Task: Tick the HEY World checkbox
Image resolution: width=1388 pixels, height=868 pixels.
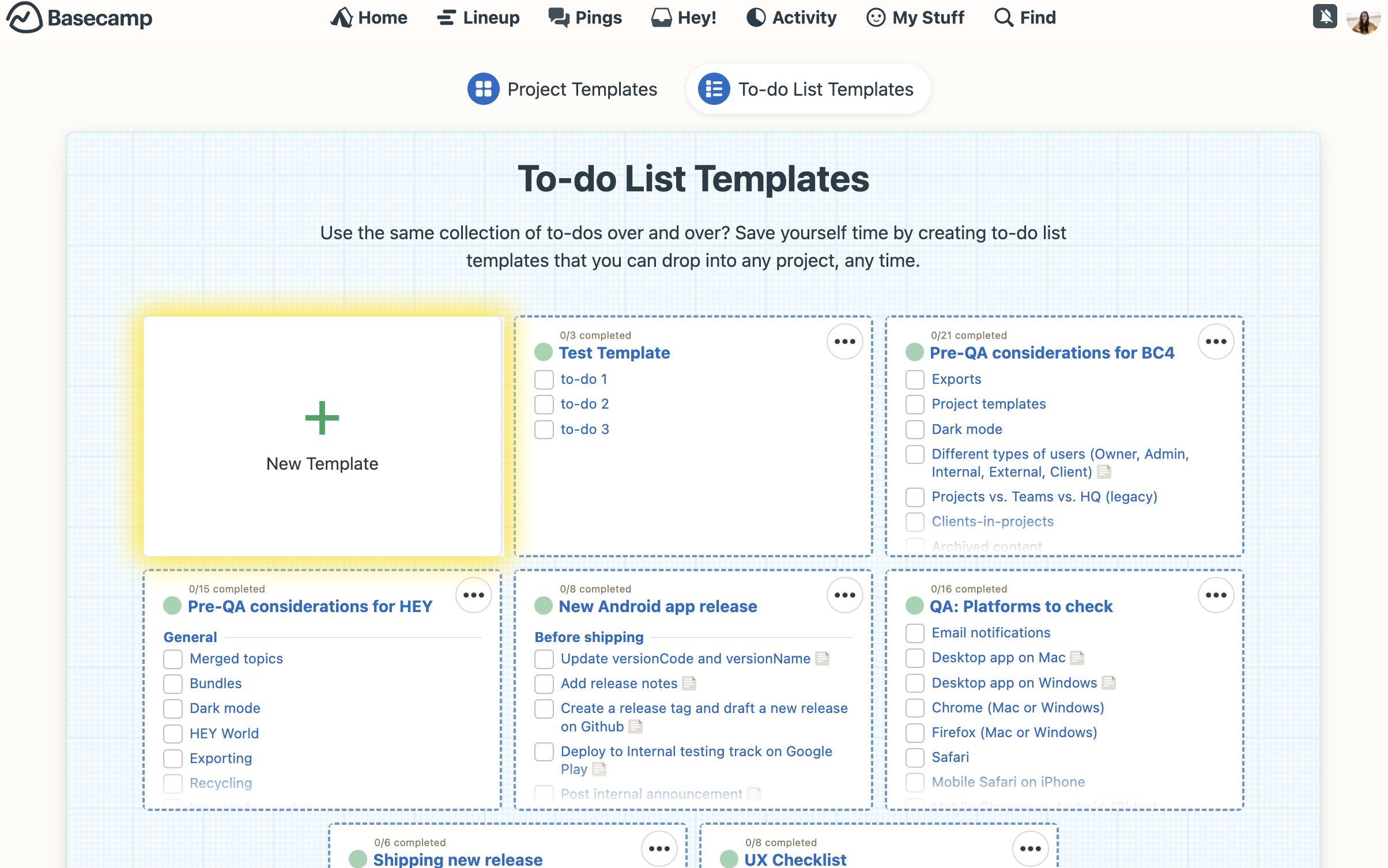Action: (172, 734)
